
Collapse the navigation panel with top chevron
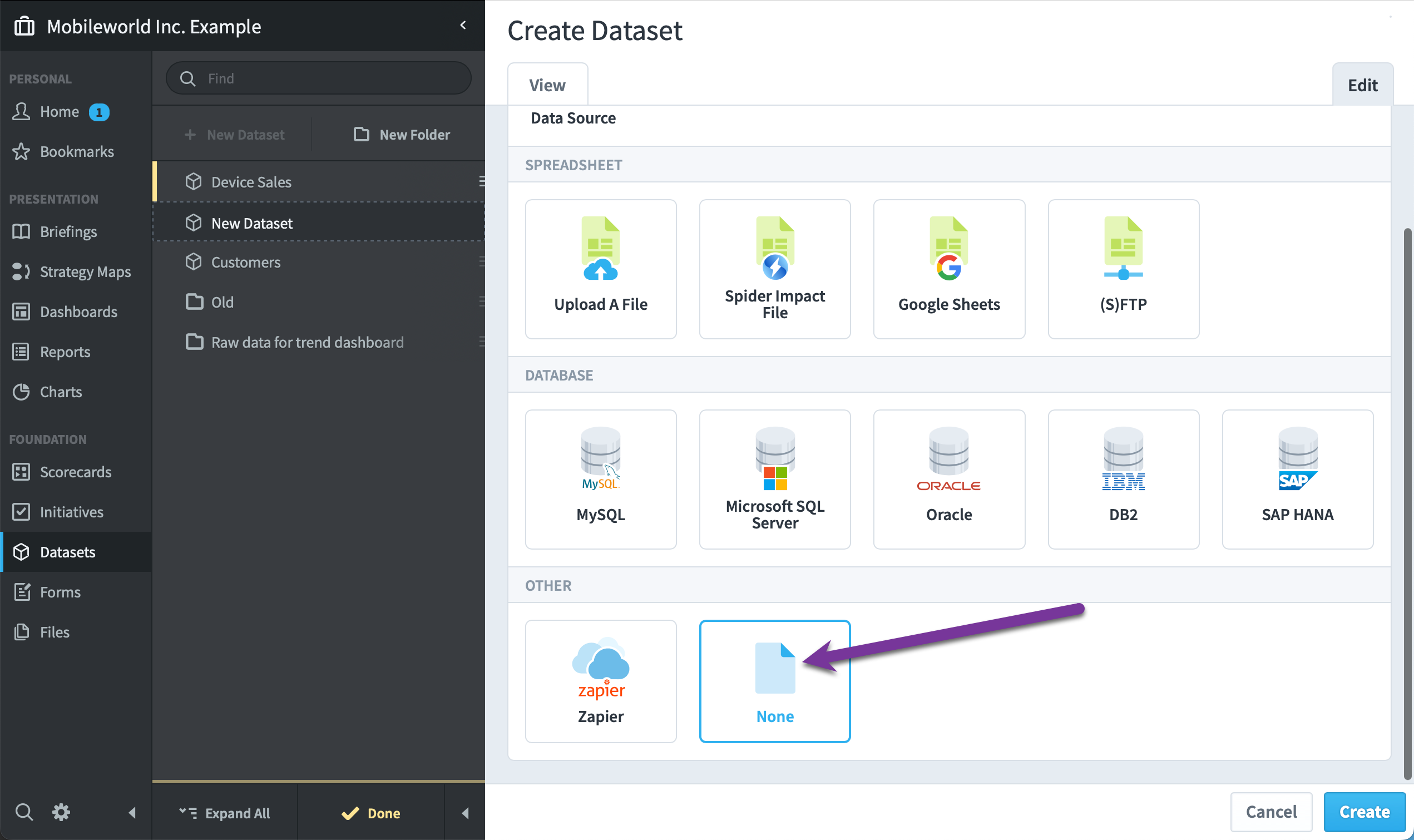pyautogui.click(x=463, y=26)
